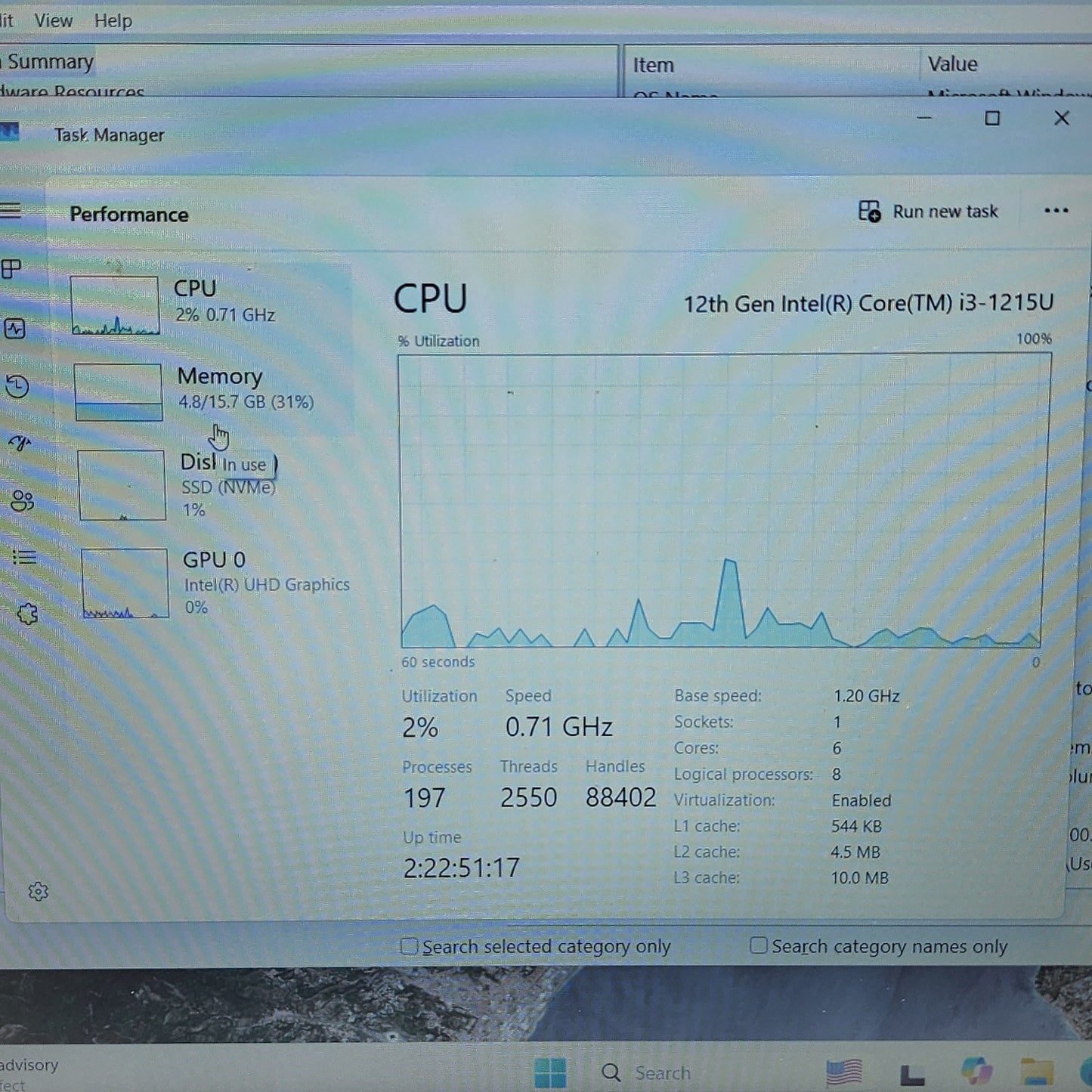Check Search category names only

pos(759,945)
